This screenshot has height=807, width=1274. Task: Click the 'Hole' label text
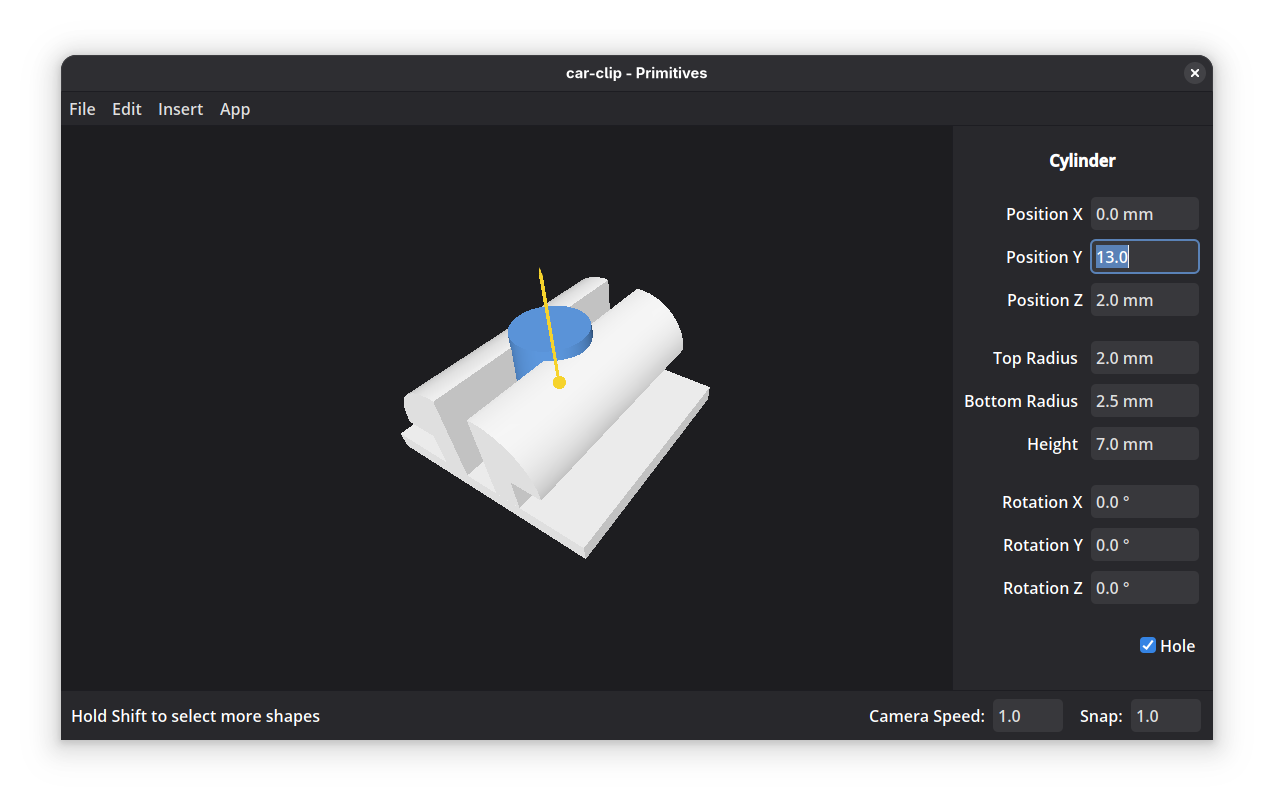(x=1177, y=646)
